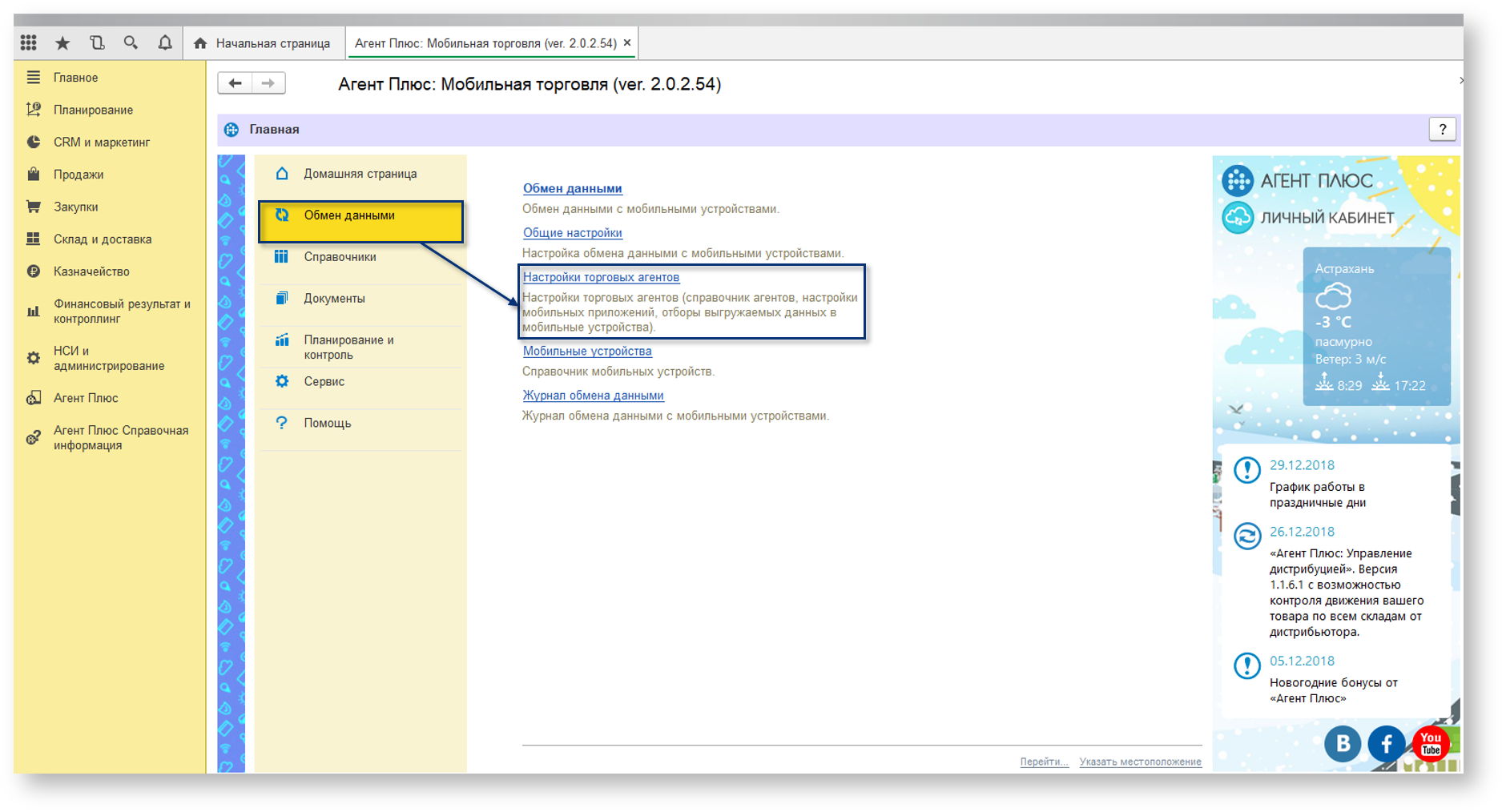
Task: Open Настройки торговых агентов link
Action: click(601, 277)
